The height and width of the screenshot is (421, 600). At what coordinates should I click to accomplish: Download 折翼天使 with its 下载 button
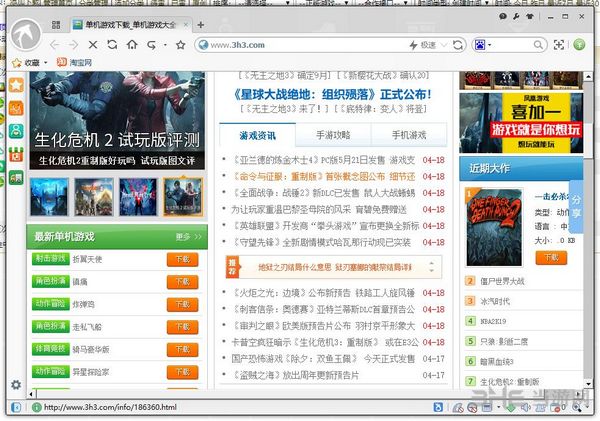click(x=183, y=259)
